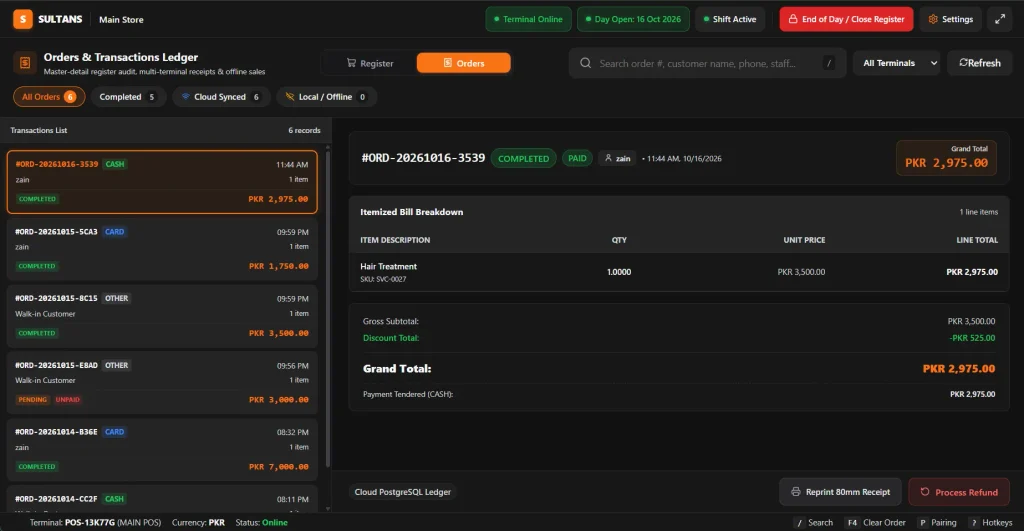1024x531 pixels.
Task: Filter by Cloud Synced orders
Action: 221,97
